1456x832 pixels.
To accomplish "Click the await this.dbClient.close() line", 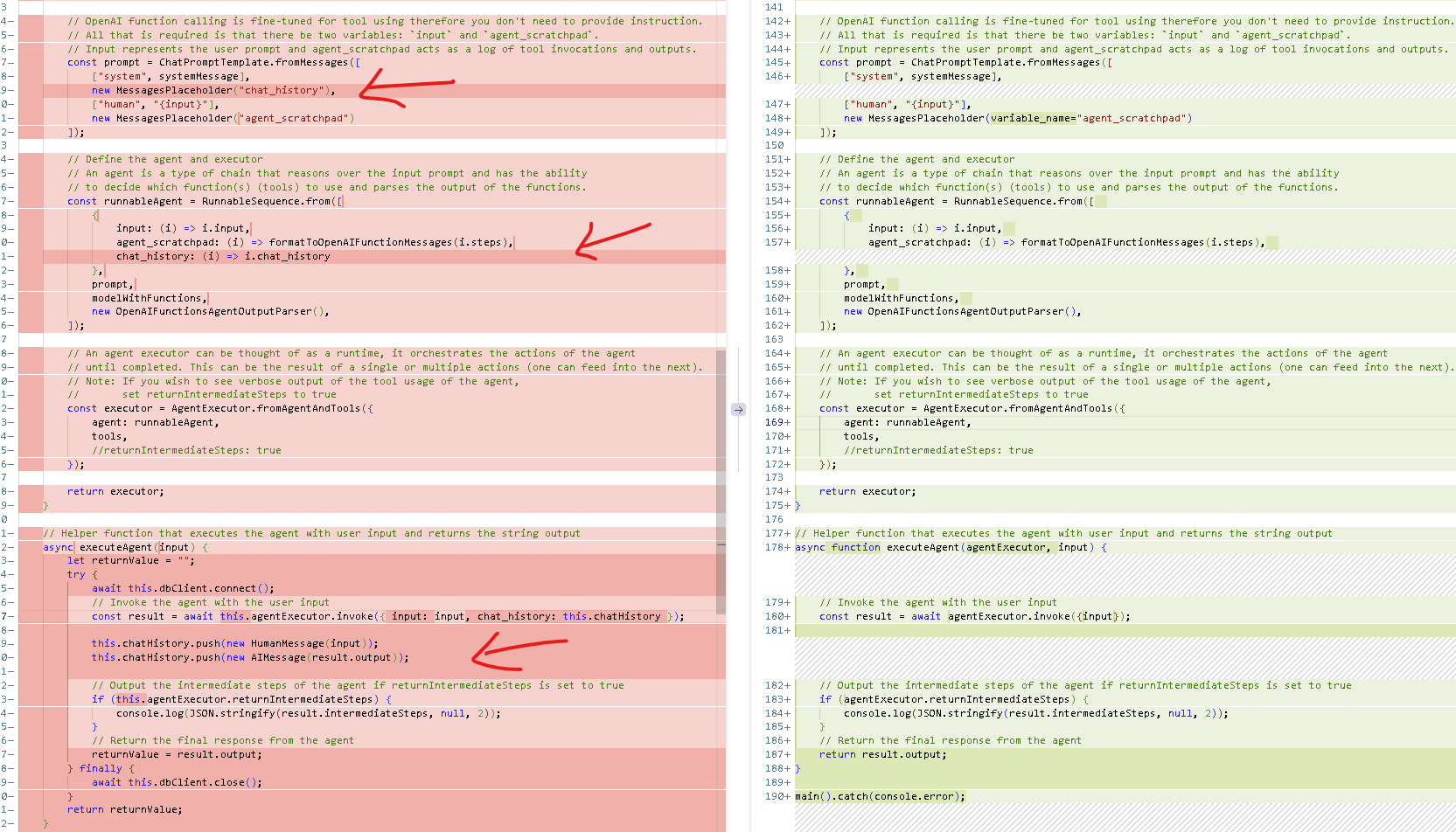I will [177, 782].
